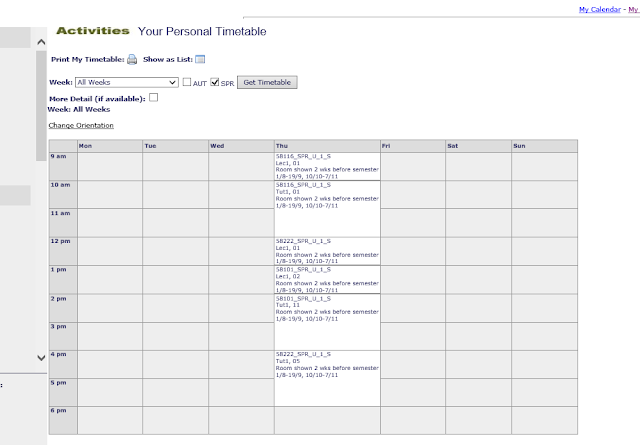The height and width of the screenshot is (445, 640).
Task: Uncheck the SPR semester checkbox
Action: pos(215,82)
